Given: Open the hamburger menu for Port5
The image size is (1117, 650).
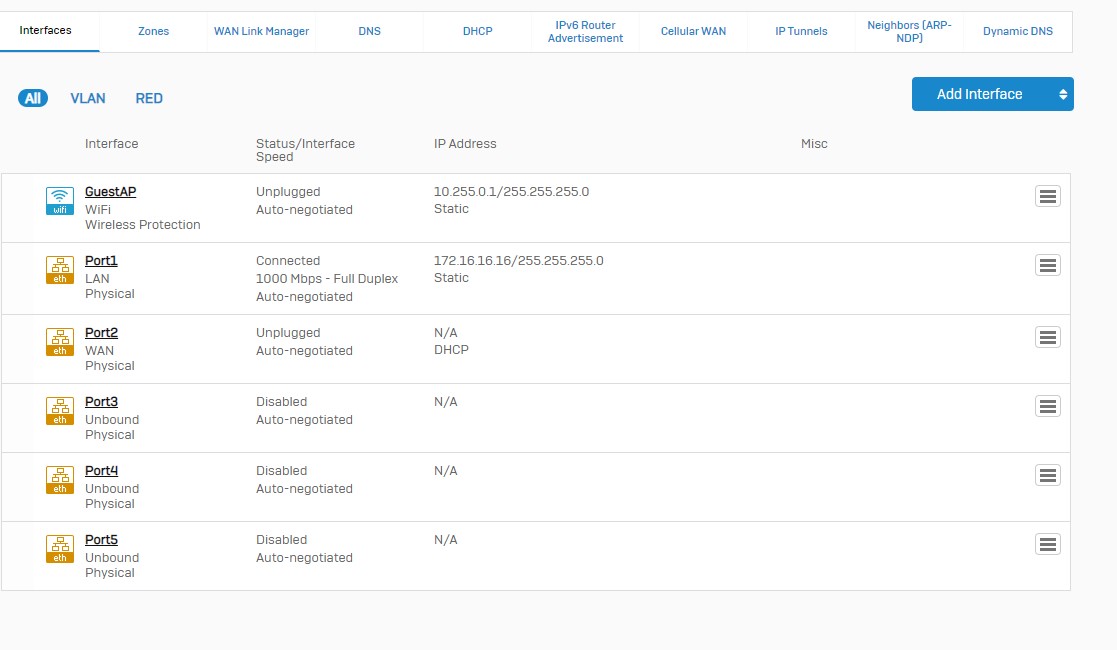Looking at the screenshot, I should click(x=1047, y=545).
